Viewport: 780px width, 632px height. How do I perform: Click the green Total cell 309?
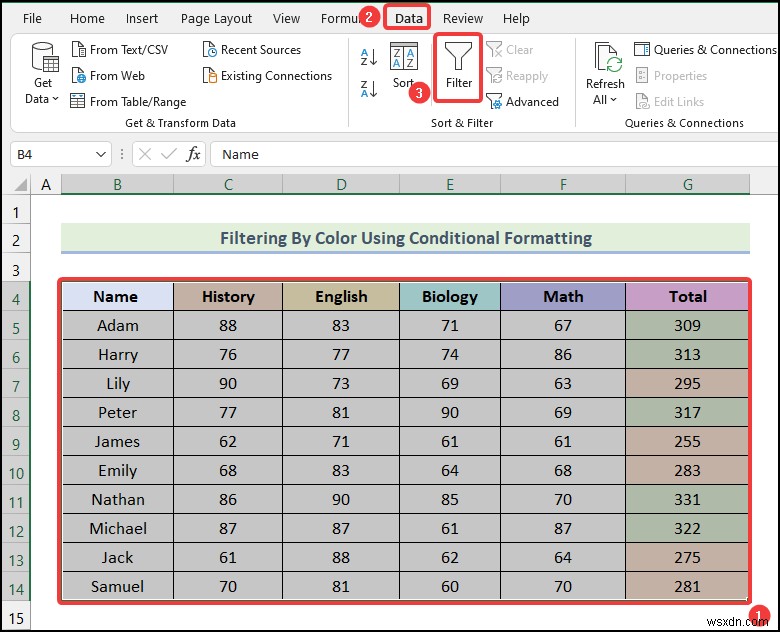(687, 325)
